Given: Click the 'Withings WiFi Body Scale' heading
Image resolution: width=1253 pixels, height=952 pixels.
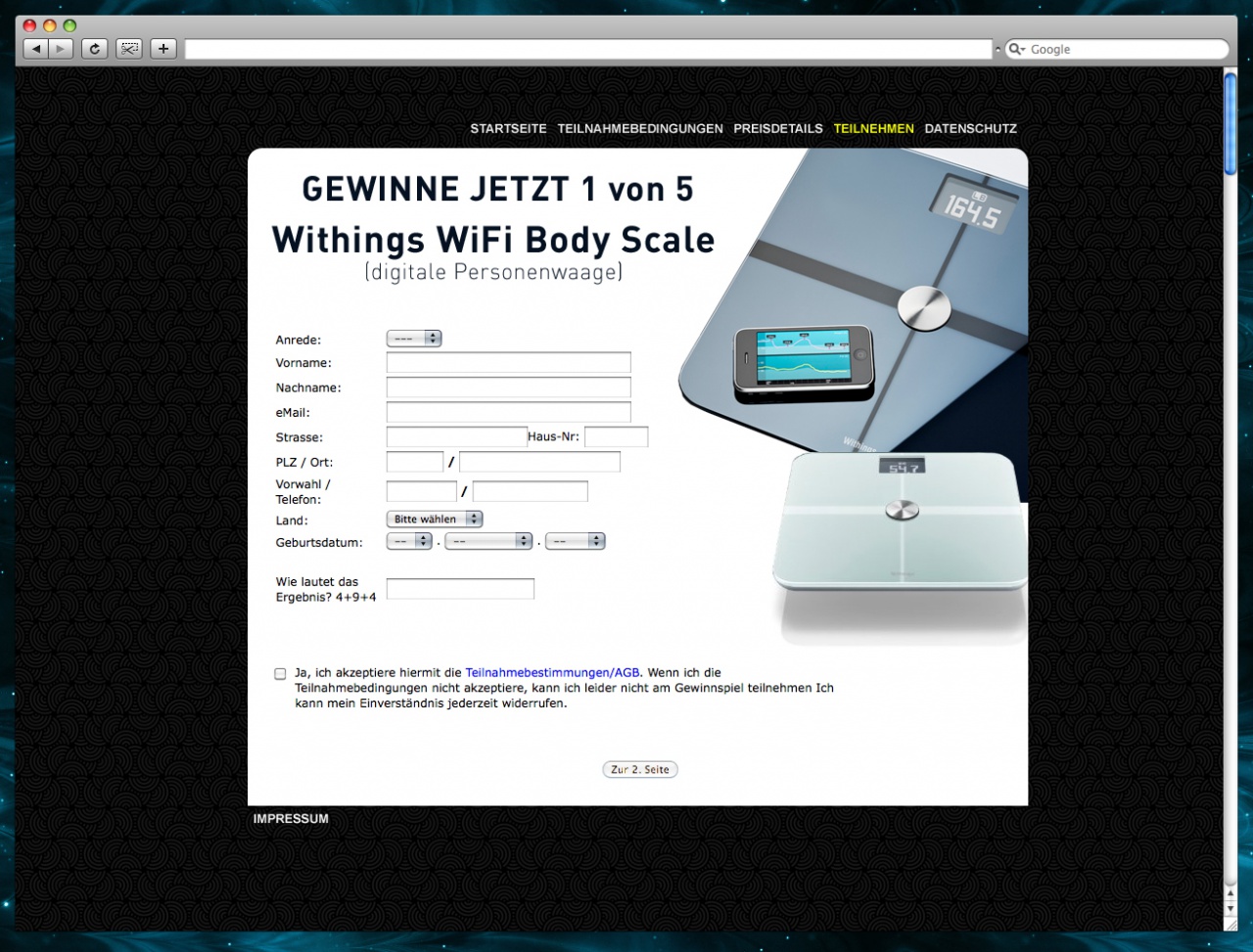Looking at the screenshot, I should point(493,240).
